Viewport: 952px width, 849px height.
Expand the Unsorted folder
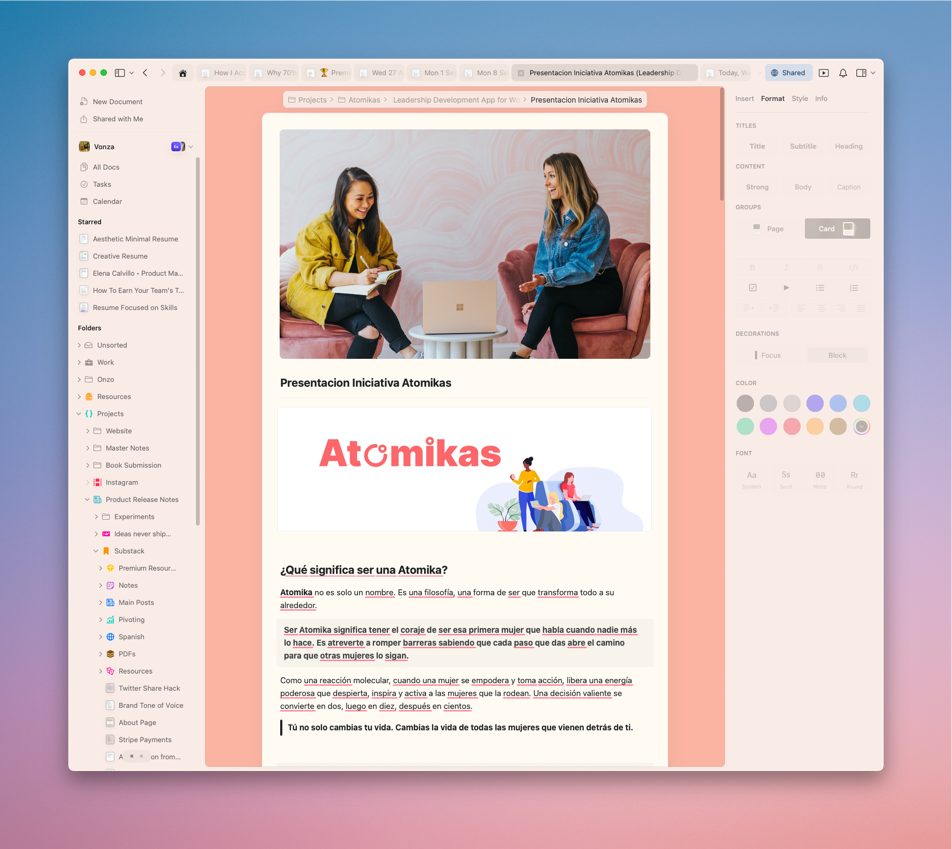[x=79, y=345]
